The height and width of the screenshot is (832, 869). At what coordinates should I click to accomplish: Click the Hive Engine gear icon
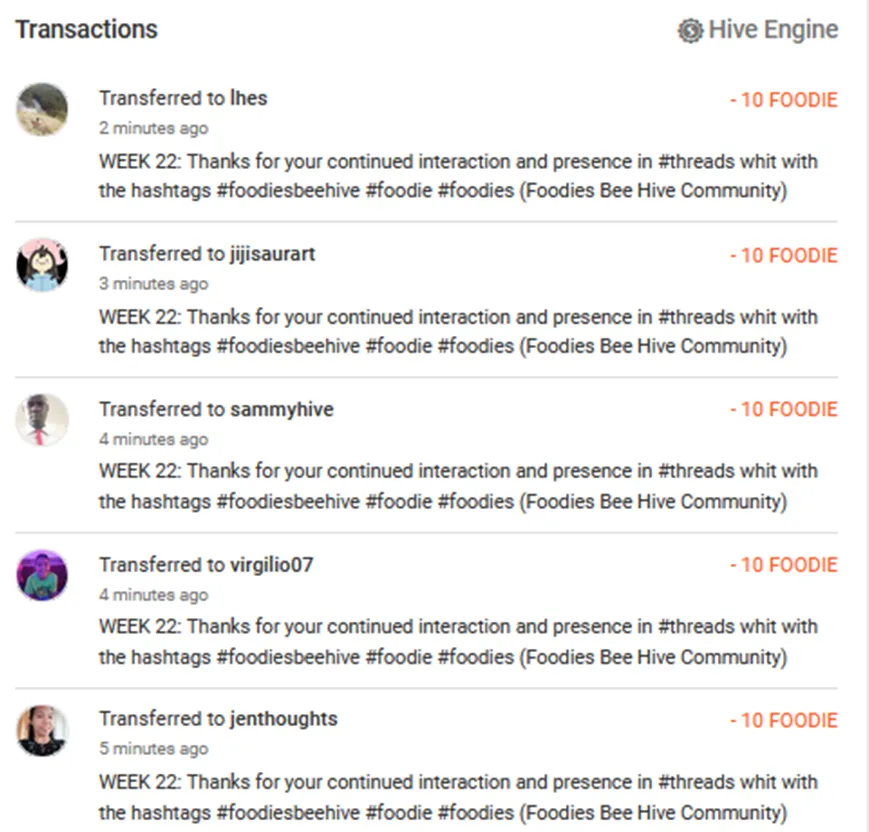pyautogui.click(x=690, y=31)
